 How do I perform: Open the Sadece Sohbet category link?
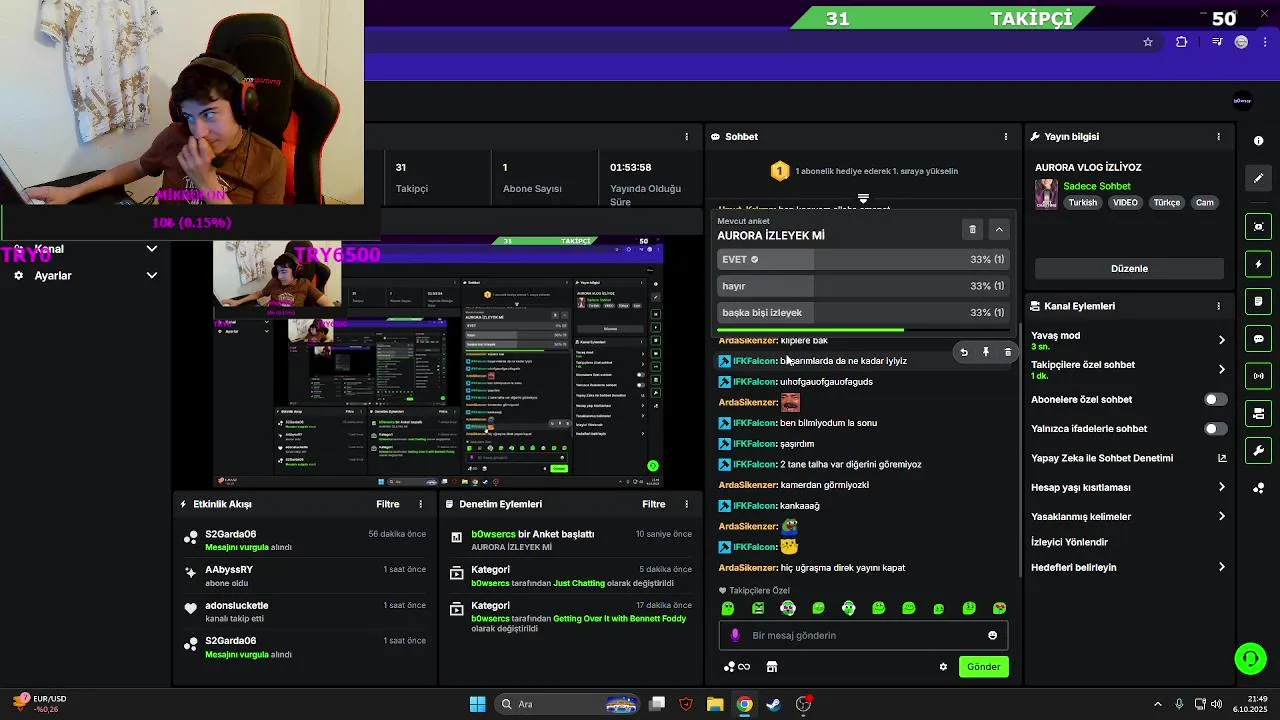(x=1097, y=186)
